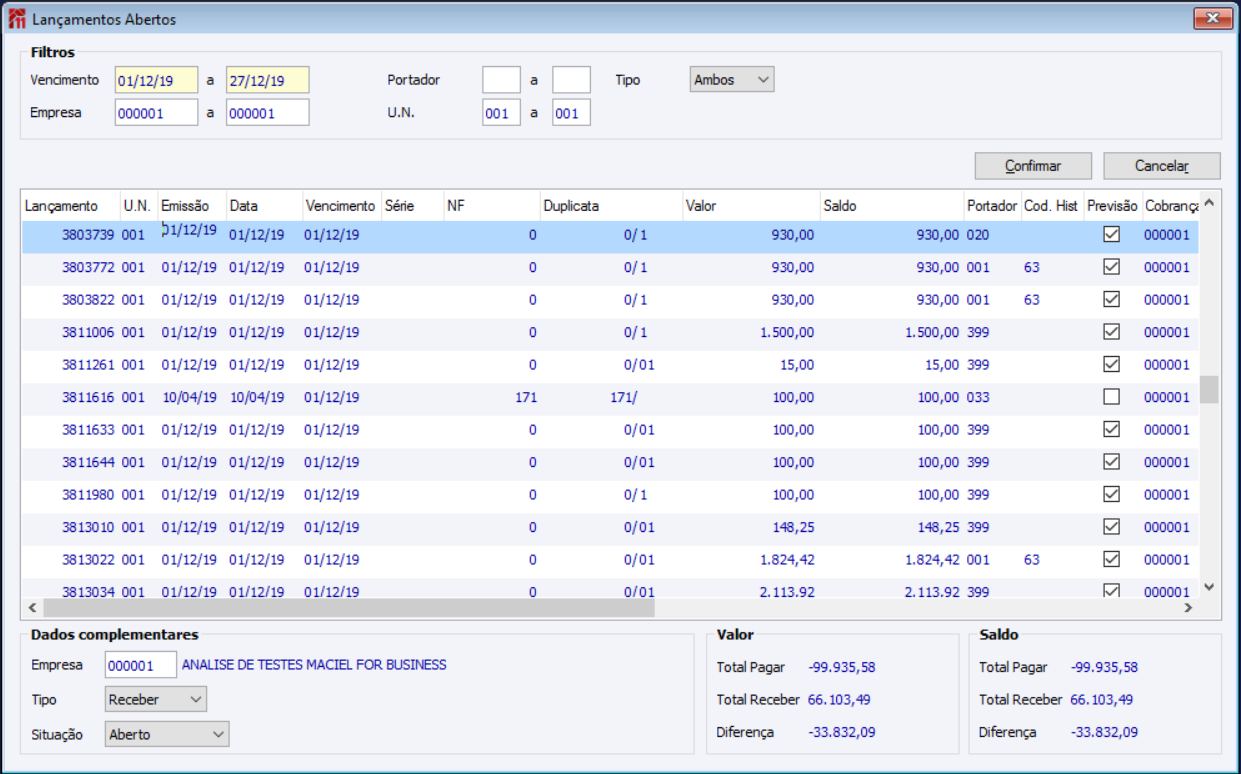
Task: Expand the Tipo dropdown set to Receber
Action: [155, 700]
